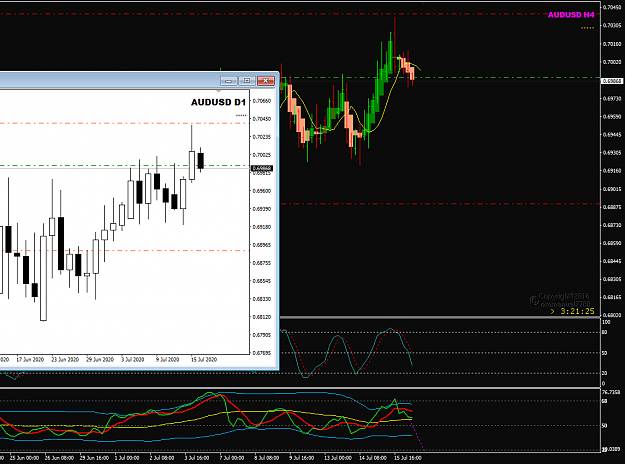Click the upper orange dash-dot line on D1 chart
The width and height of the screenshot is (625, 464).
124,123
